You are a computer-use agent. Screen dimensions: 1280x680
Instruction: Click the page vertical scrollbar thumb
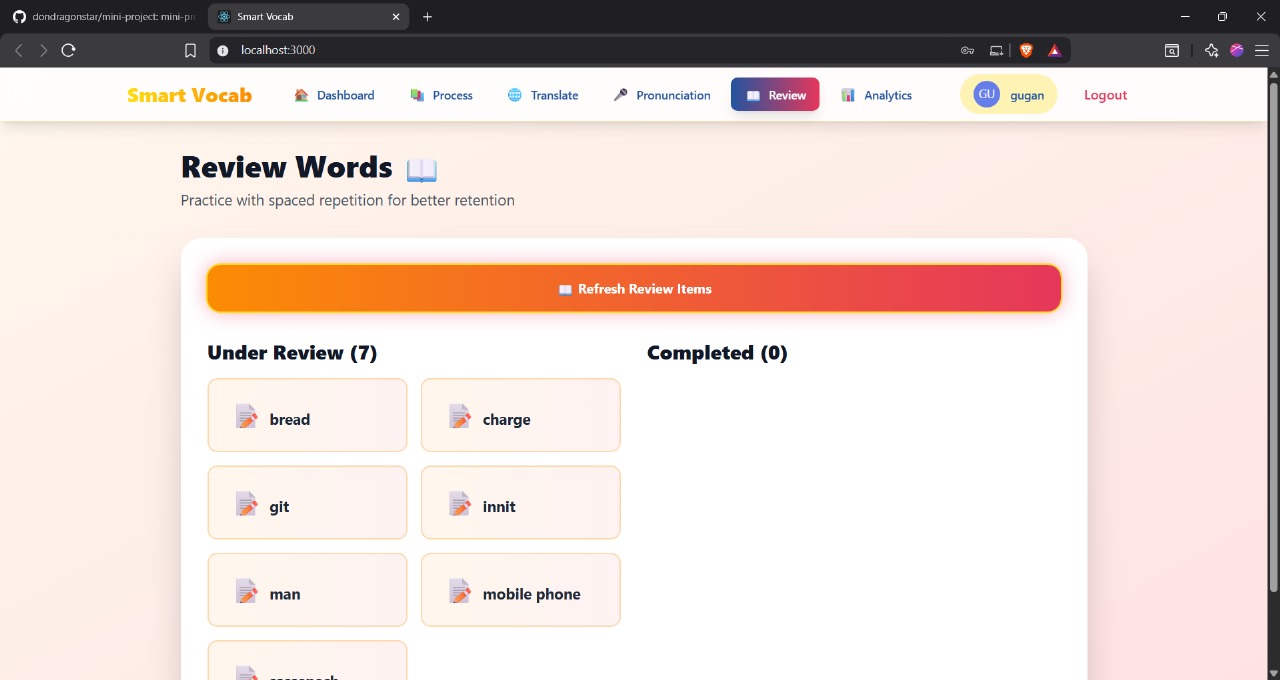tap(1273, 335)
